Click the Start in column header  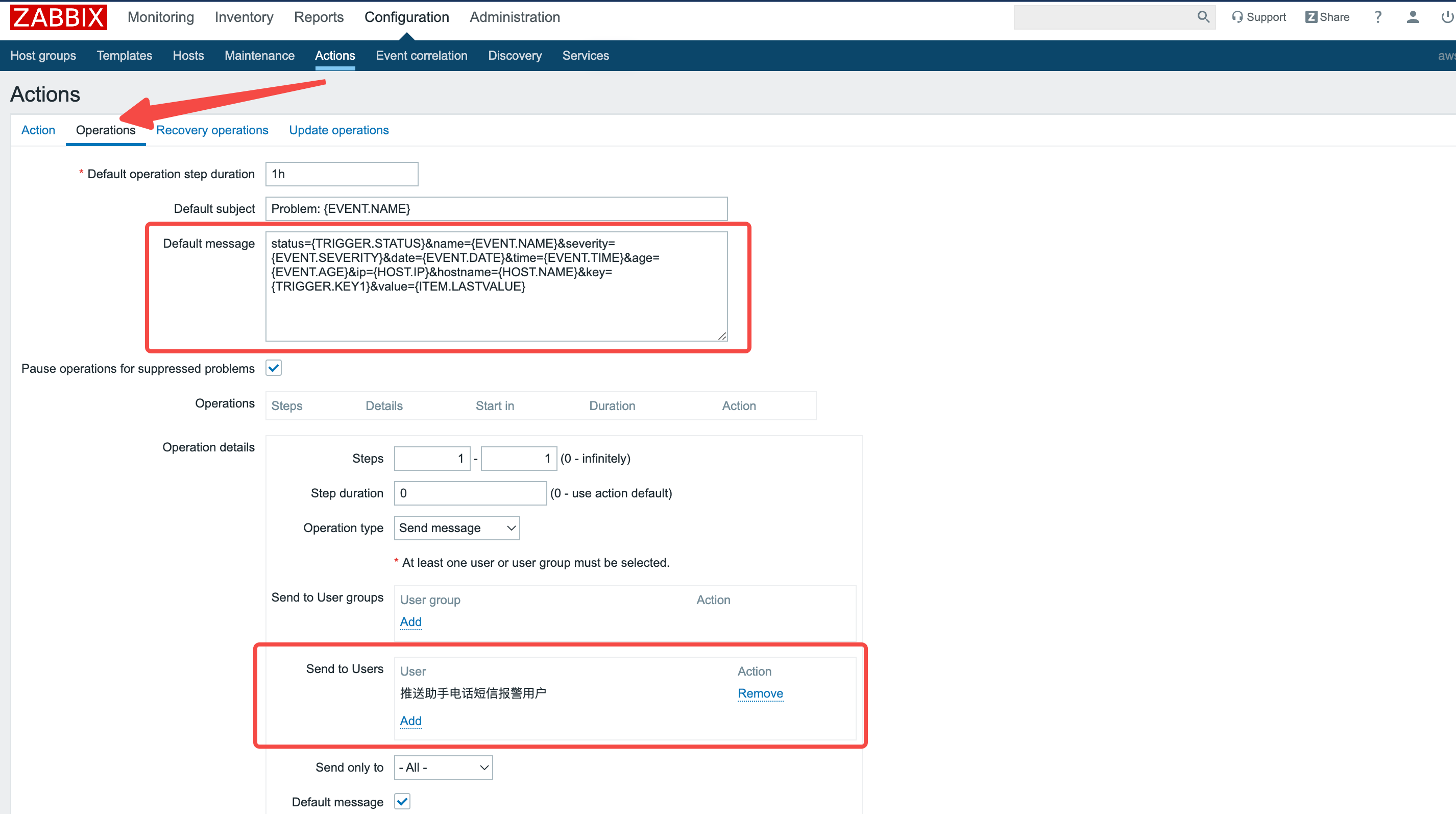click(x=495, y=406)
